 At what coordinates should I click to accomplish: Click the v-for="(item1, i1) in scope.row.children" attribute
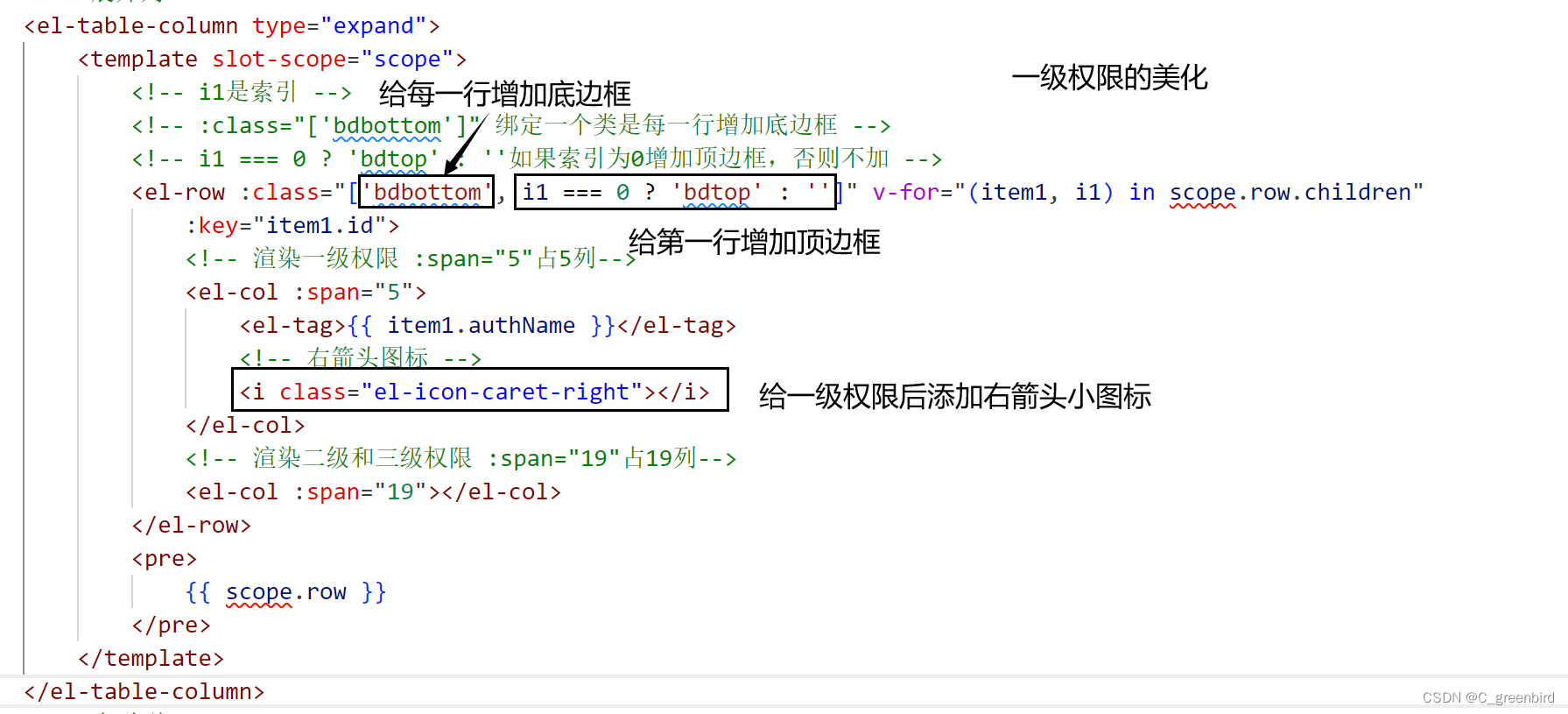click(1148, 192)
